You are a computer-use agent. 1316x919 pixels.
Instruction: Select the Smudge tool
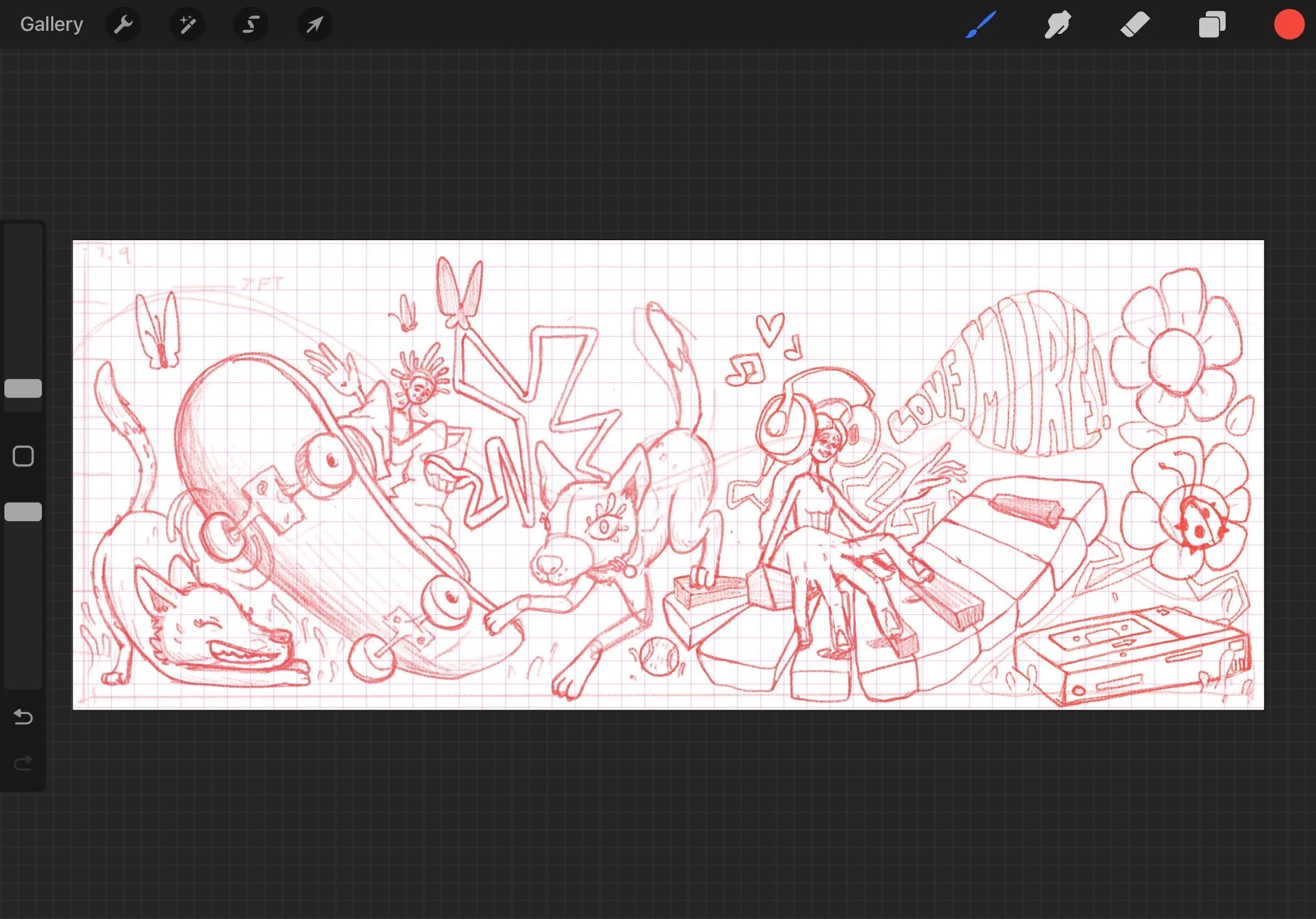[x=1058, y=25]
